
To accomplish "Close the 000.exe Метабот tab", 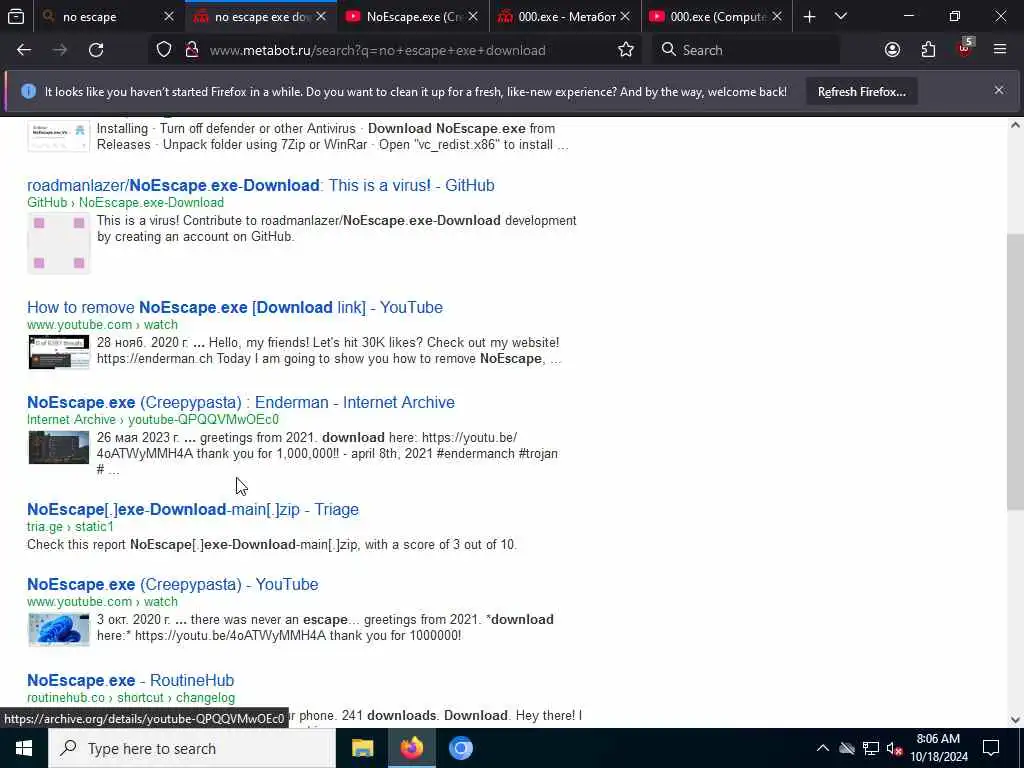I will (625, 17).
